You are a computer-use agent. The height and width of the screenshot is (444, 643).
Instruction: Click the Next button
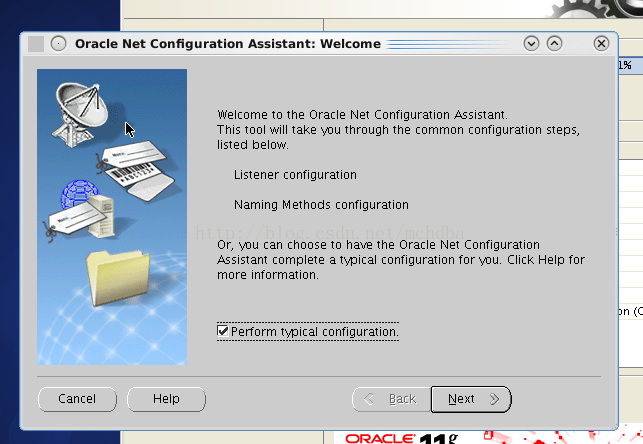point(471,399)
